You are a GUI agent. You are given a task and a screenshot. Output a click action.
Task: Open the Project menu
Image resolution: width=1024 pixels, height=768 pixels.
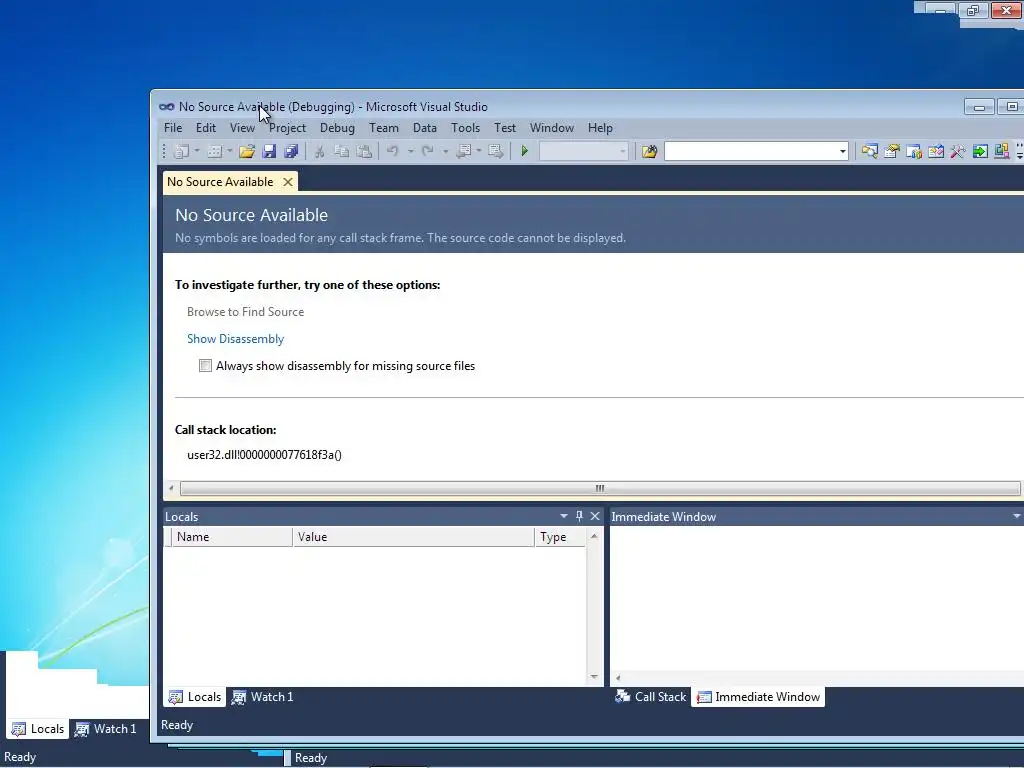tap(287, 128)
